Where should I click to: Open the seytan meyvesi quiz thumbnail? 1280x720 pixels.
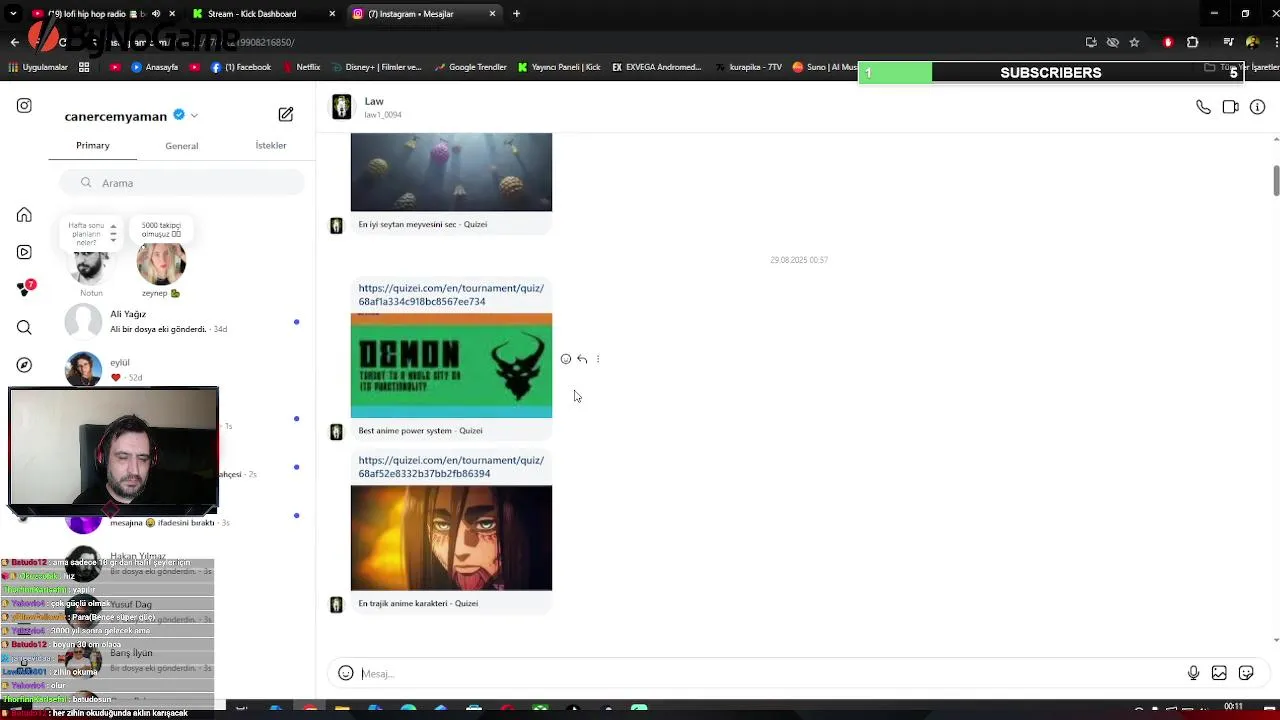[451, 172]
